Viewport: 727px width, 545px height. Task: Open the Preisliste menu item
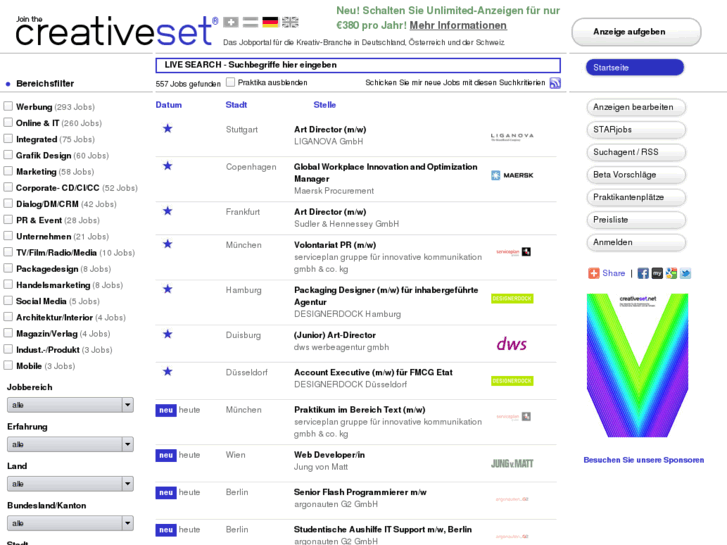click(x=636, y=220)
